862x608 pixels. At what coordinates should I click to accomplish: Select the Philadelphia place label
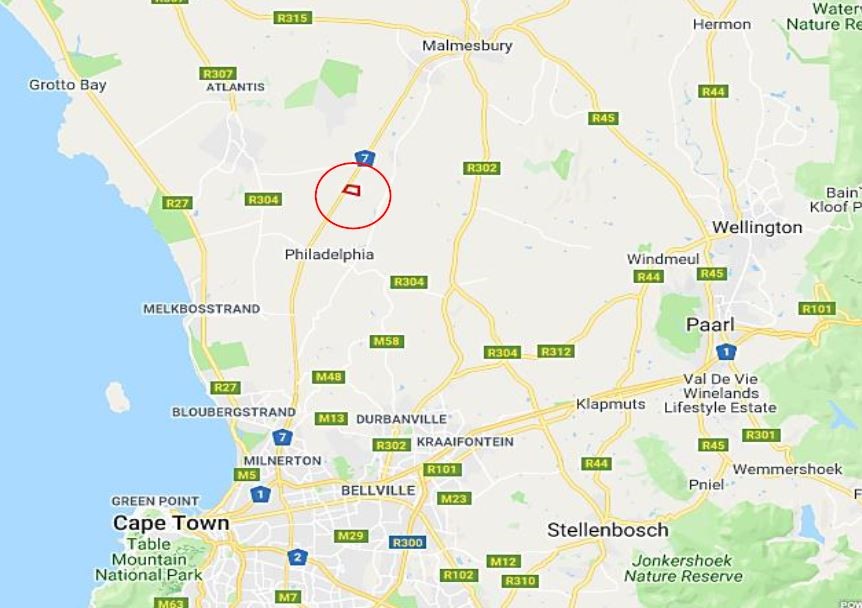[329, 255]
